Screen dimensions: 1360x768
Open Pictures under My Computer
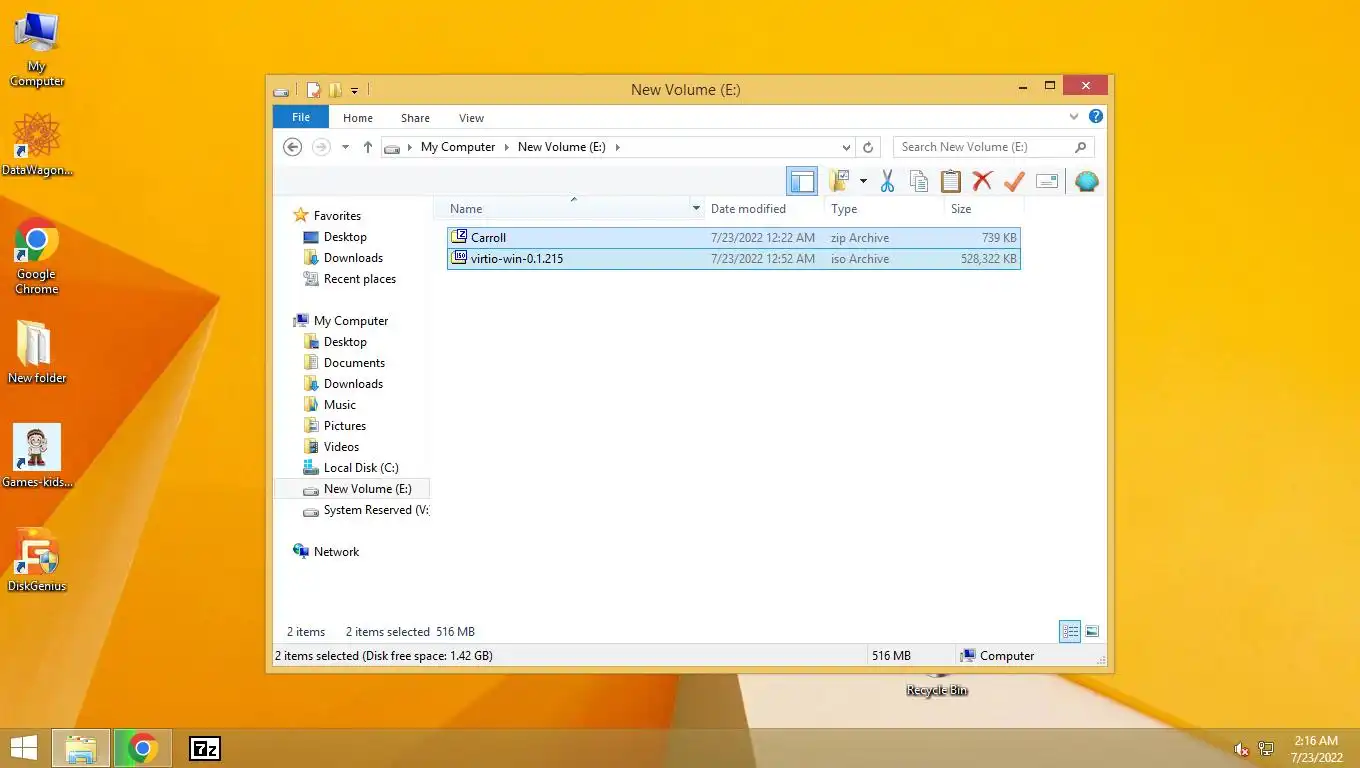coord(345,426)
